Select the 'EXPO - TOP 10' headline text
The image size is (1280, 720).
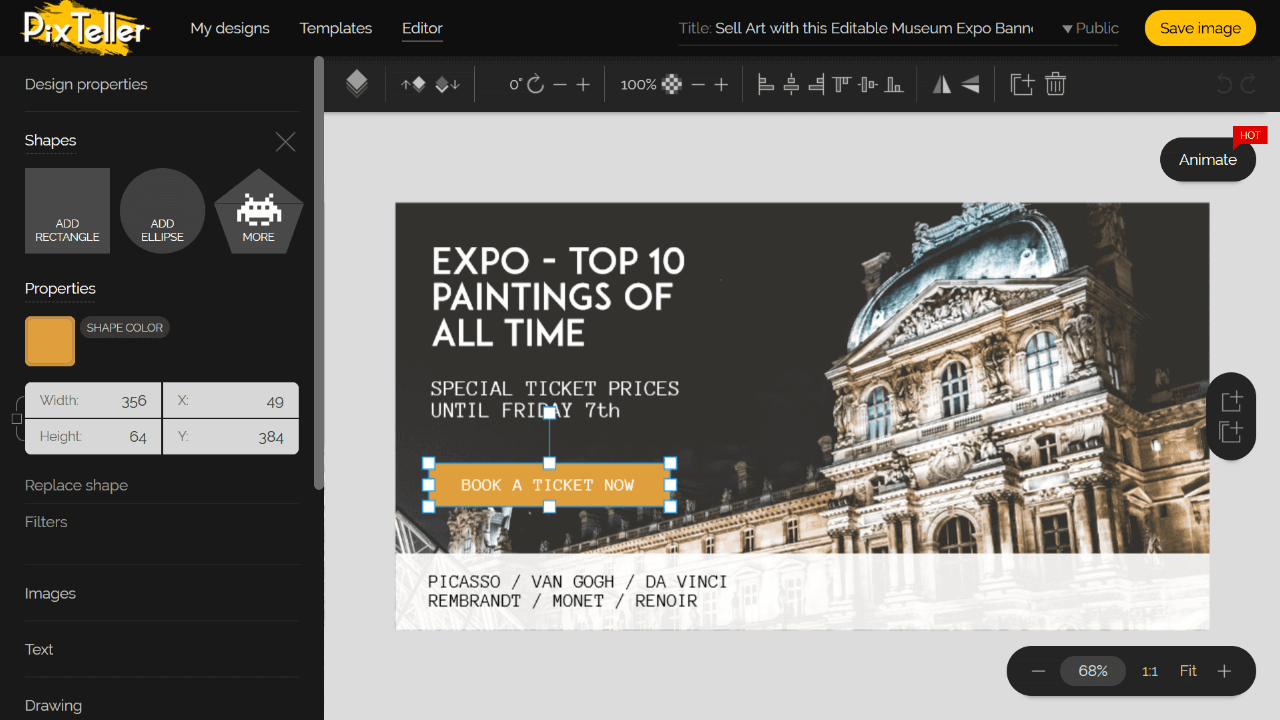(x=558, y=296)
